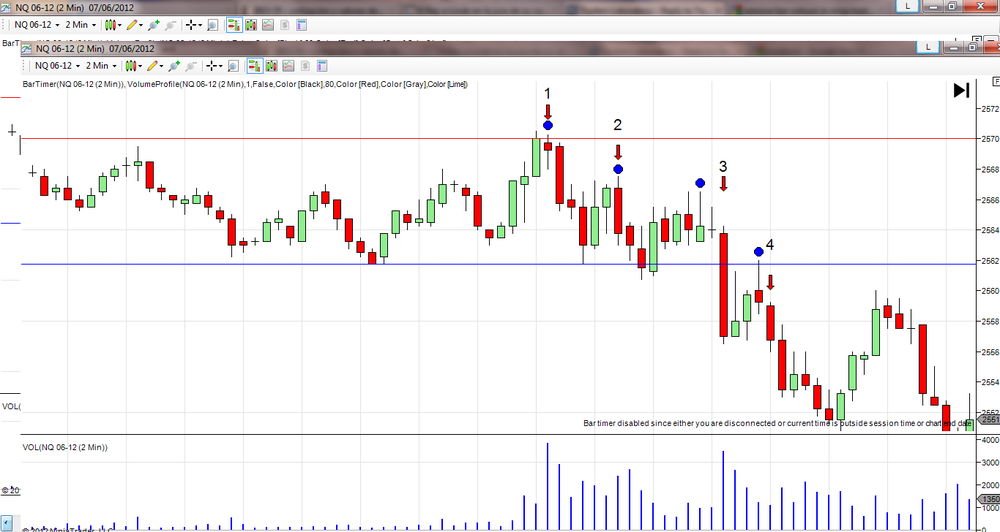
Task: Open the NQ 06-12 instrument dropdown in front chart
Action: pos(57,66)
